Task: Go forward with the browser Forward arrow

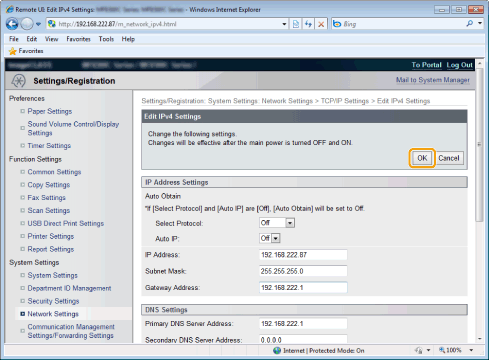Action: coord(27,24)
